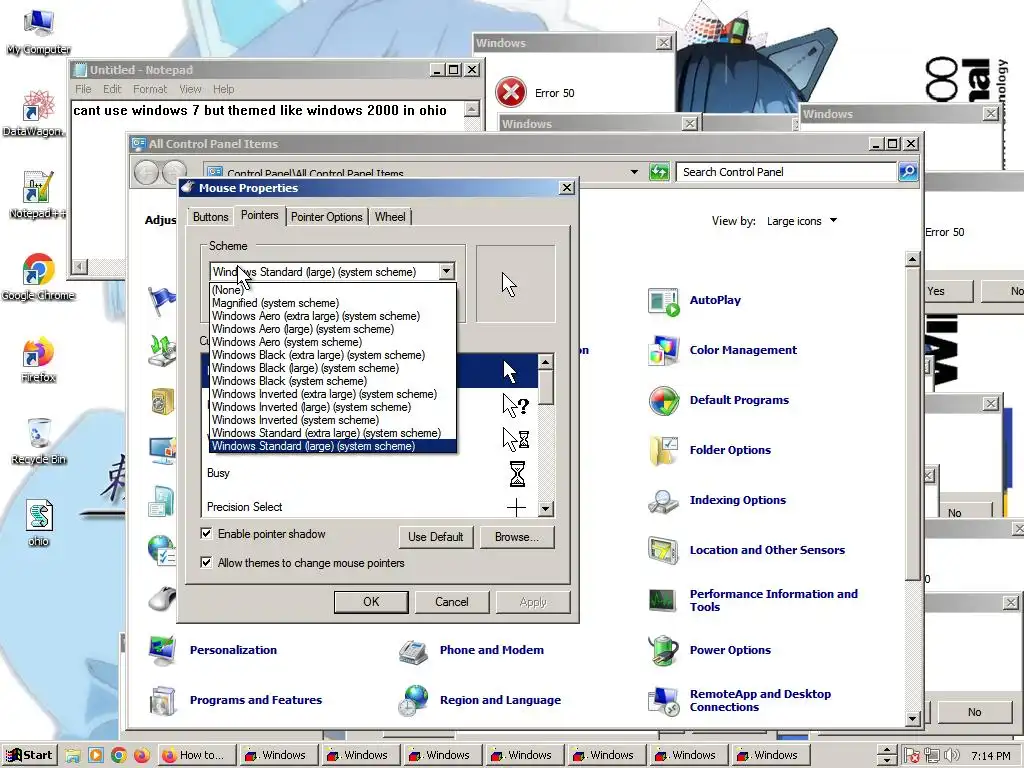Open Notepad File menu

[83, 89]
